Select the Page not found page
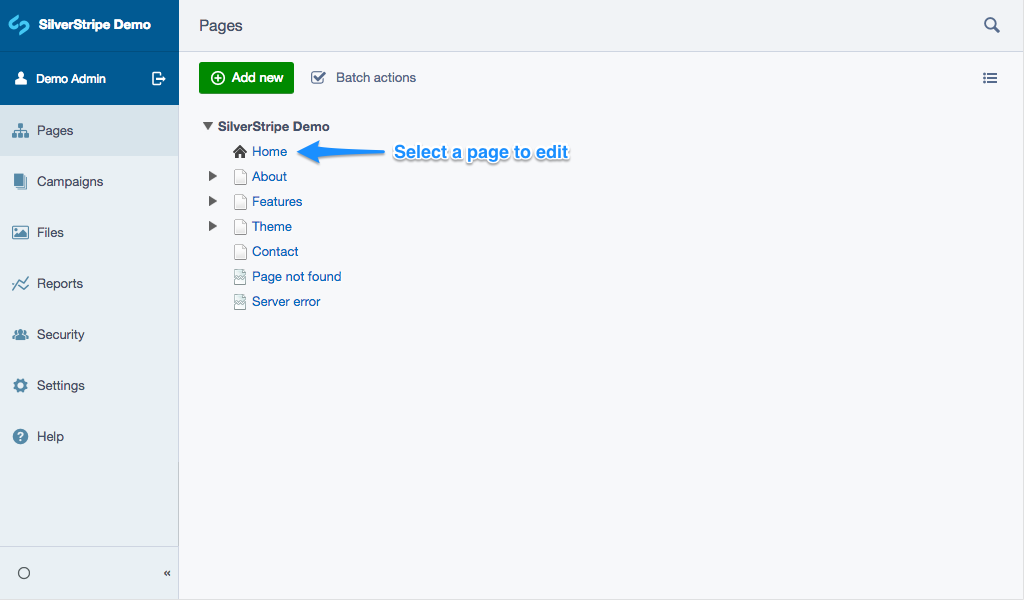The width and height of the screenshot is (1024, 600). click(x=296, y=276)
